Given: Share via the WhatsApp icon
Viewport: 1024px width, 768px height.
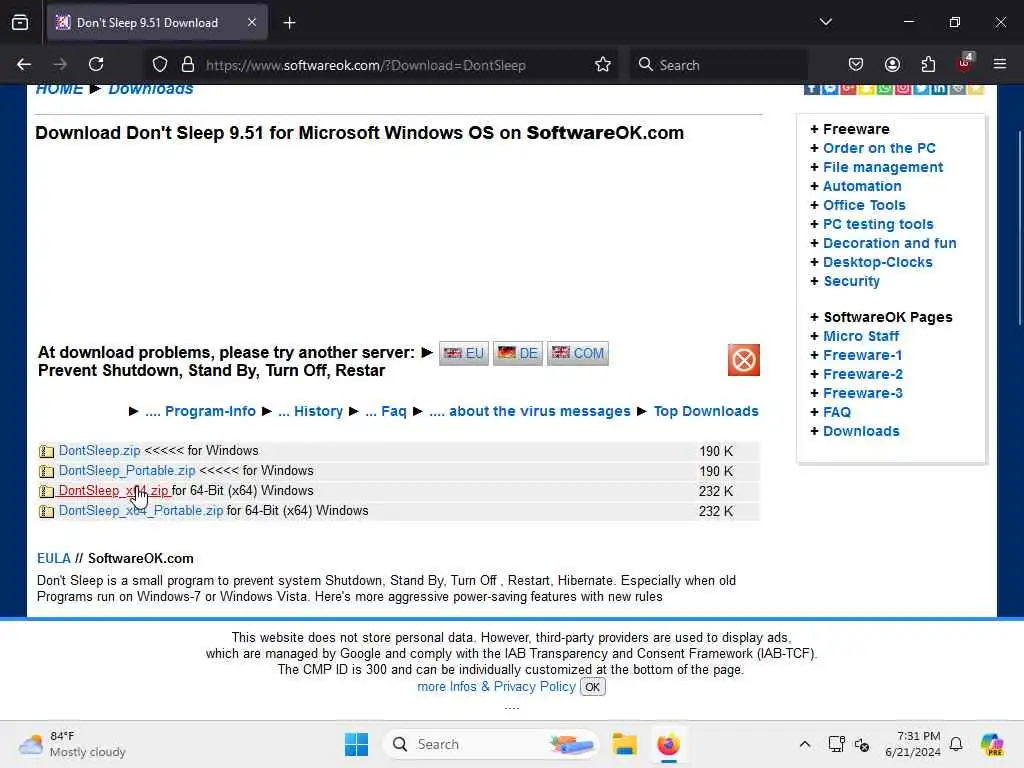Looking at the screenshot, I should (884, 89).
